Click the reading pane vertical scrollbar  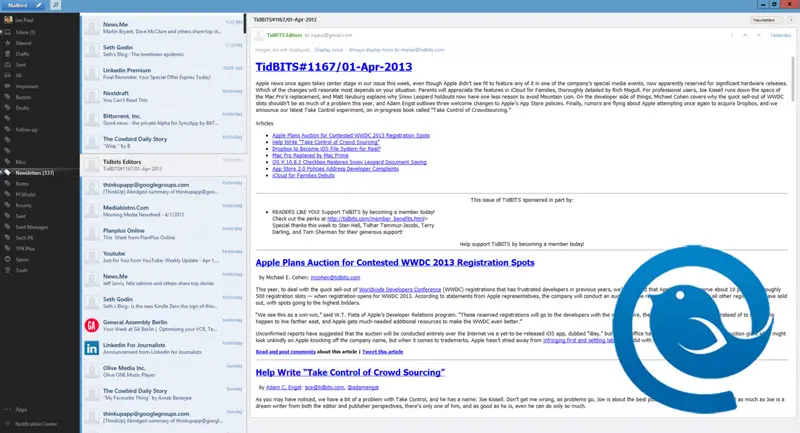tap(793, 79)
